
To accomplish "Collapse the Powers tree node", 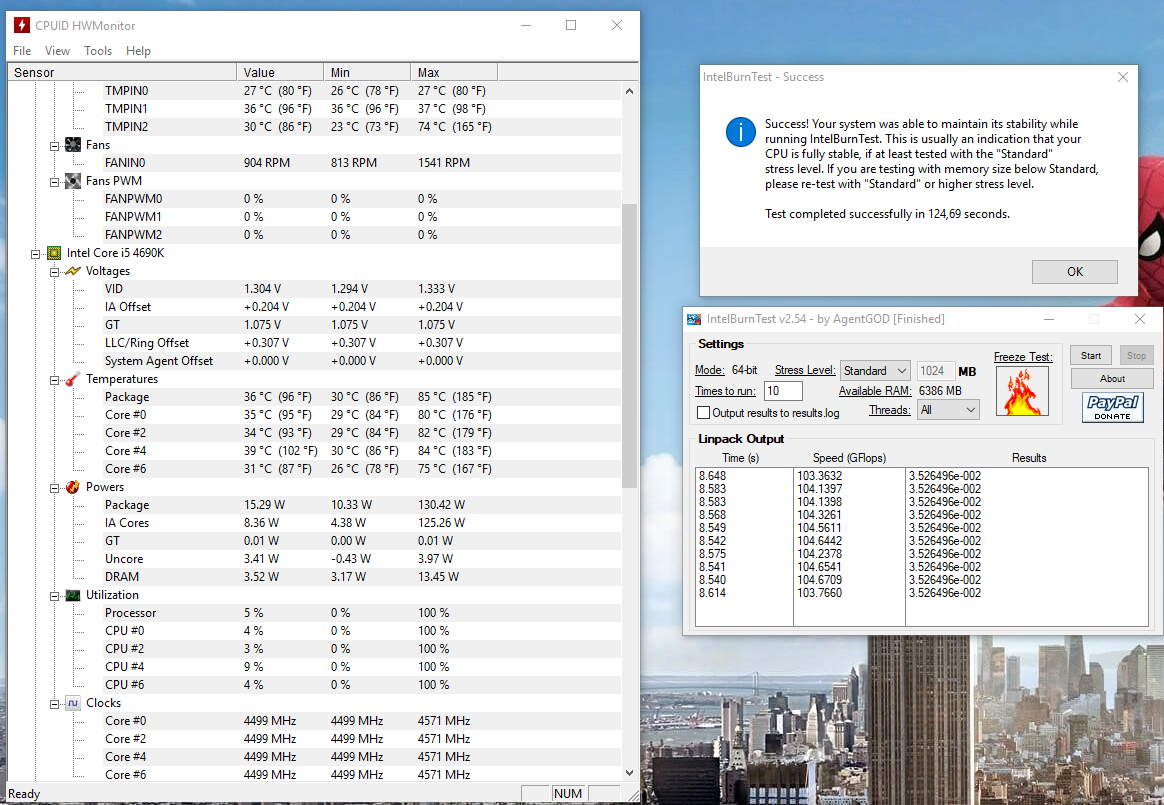I will tap(54, 488).
